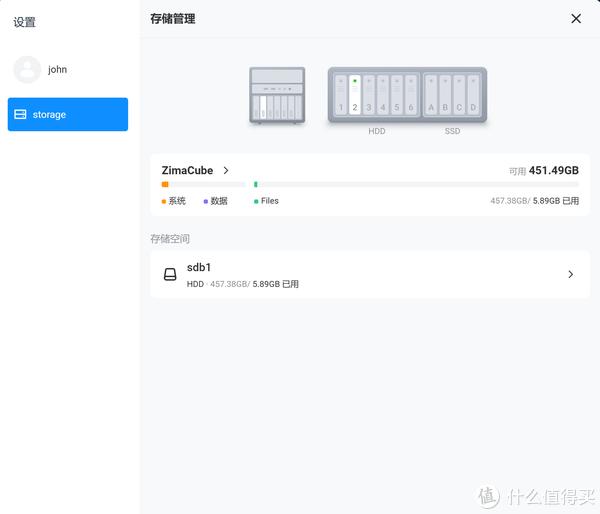The width and height of the screenshot is (600, 514).
Task: Select SSD slot C
Action: [x=459, y=95]
